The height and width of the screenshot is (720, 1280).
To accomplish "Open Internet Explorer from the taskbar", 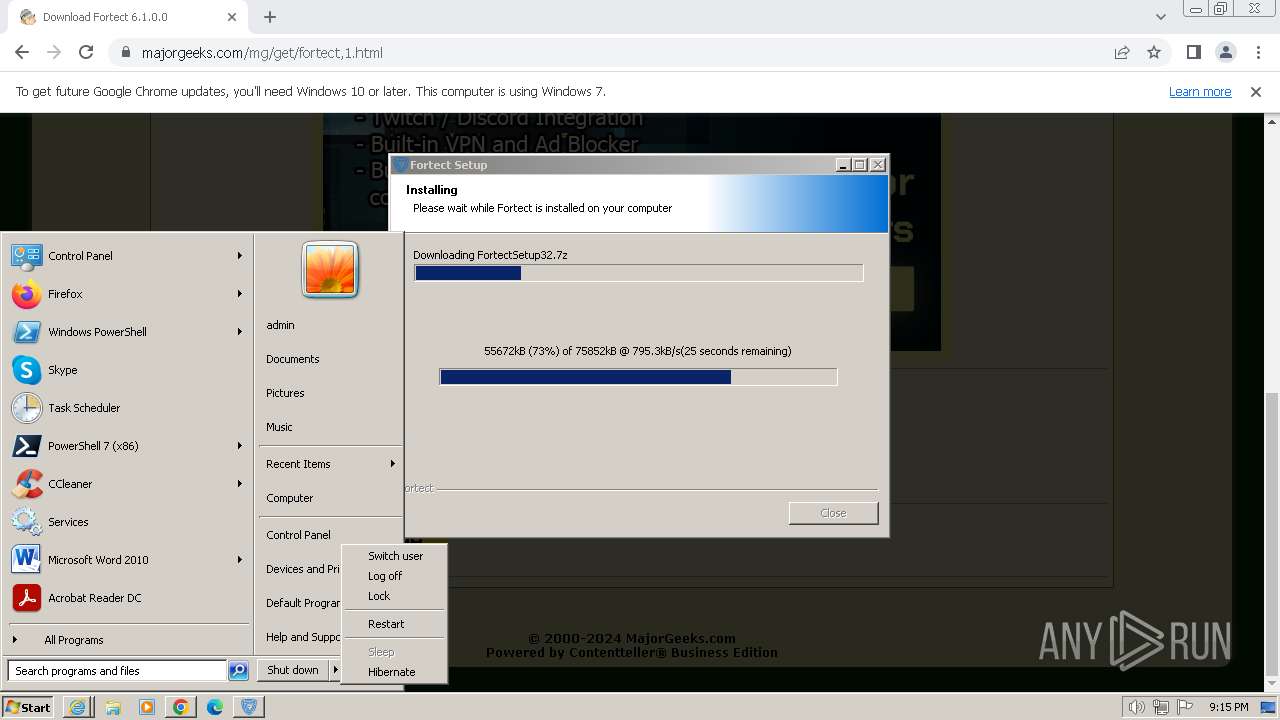I will tap(78, 707).
